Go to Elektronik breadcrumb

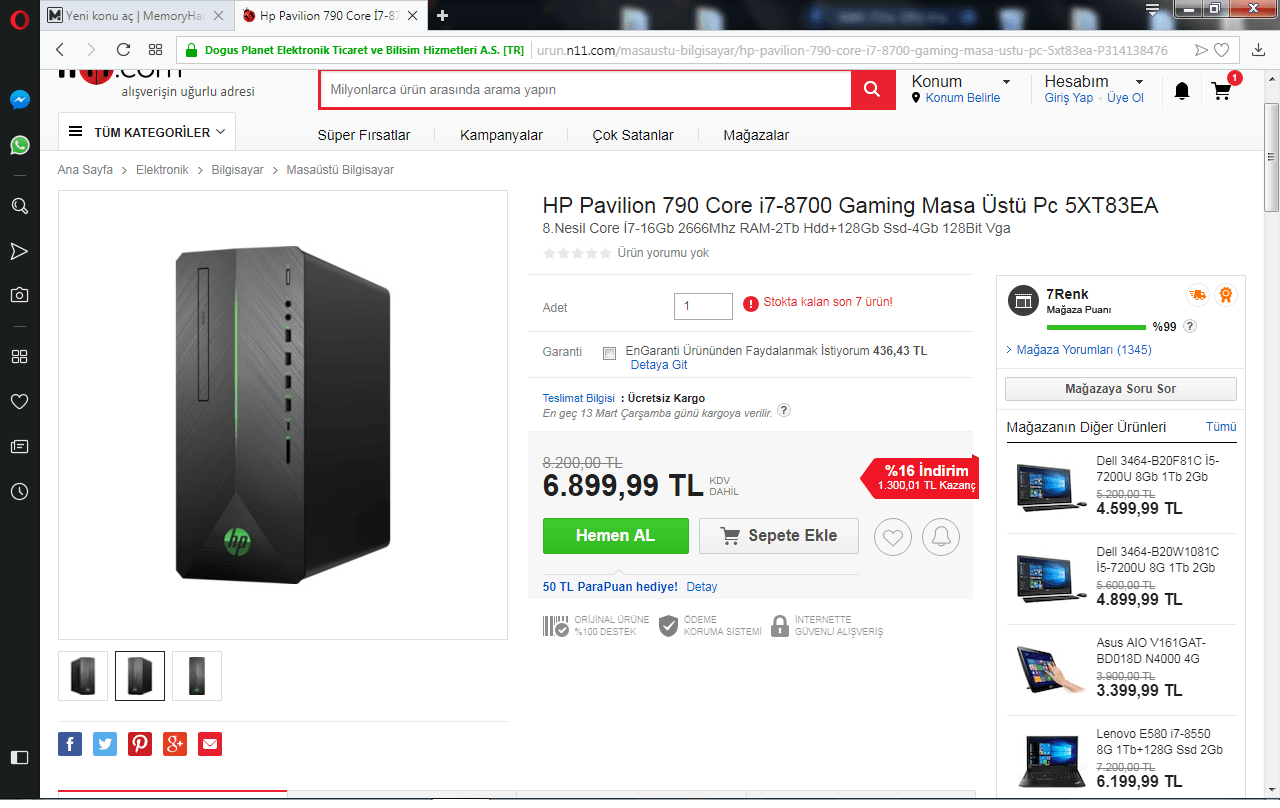[x=162, y=170]
